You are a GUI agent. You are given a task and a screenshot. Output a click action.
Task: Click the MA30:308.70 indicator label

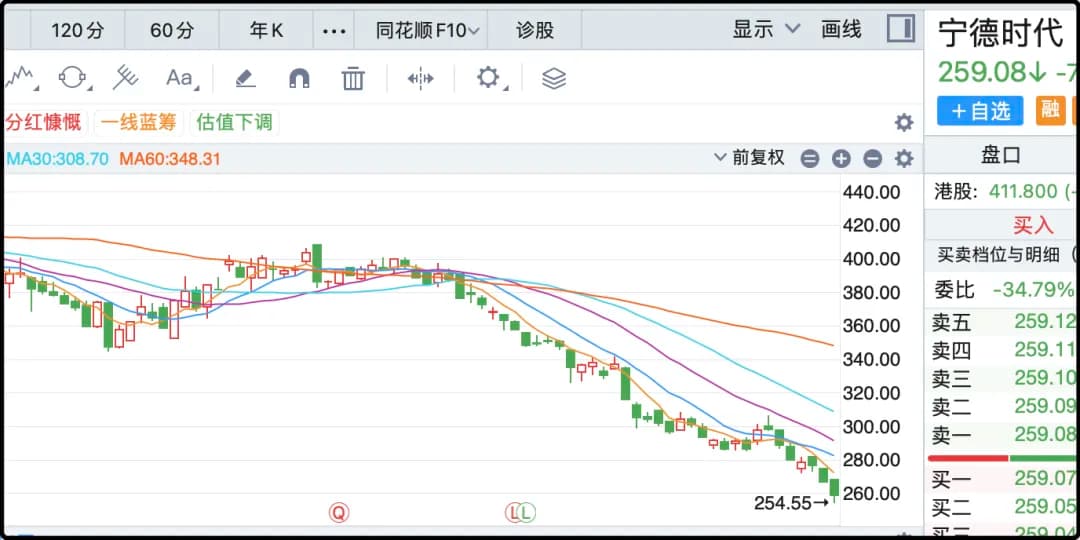57,159
